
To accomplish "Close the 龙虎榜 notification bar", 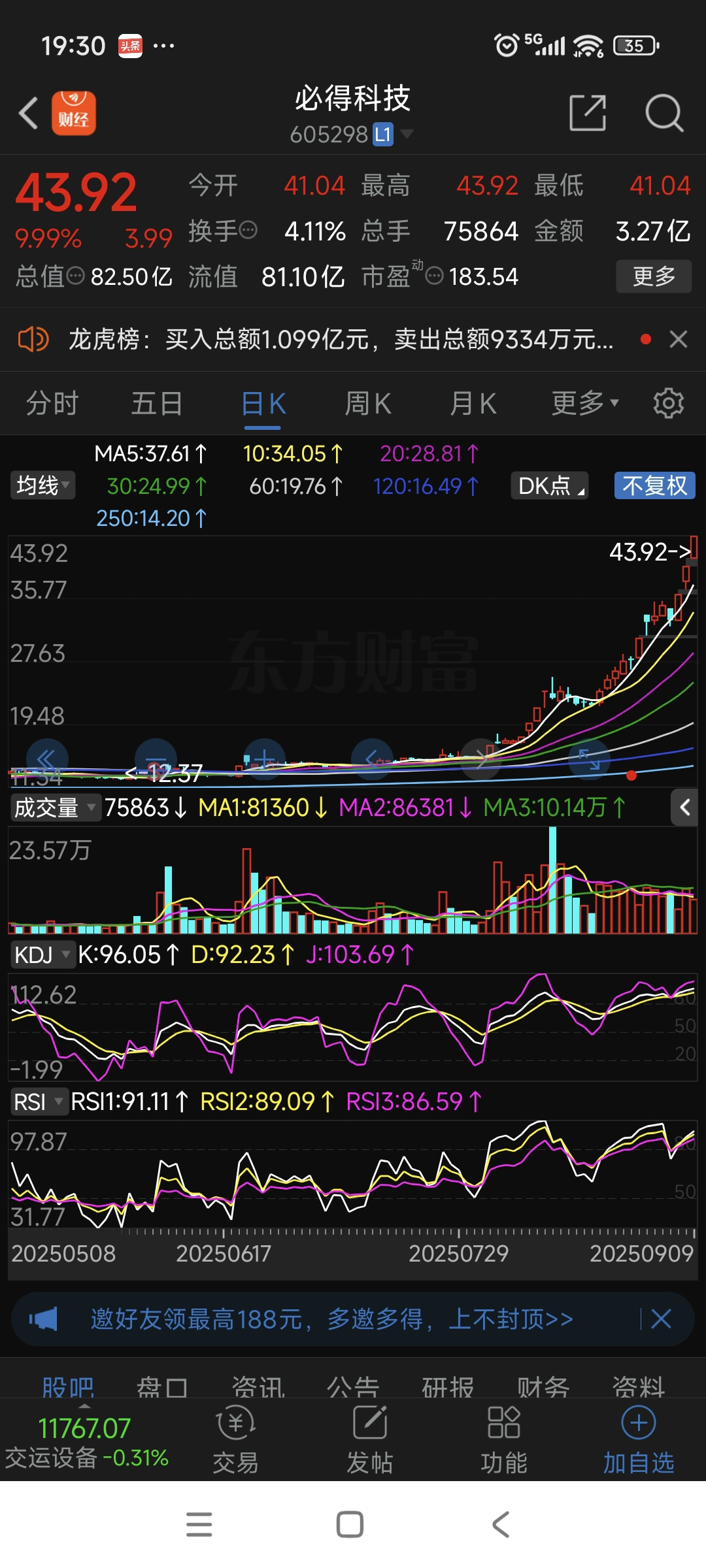I will (x=679, y=339).
